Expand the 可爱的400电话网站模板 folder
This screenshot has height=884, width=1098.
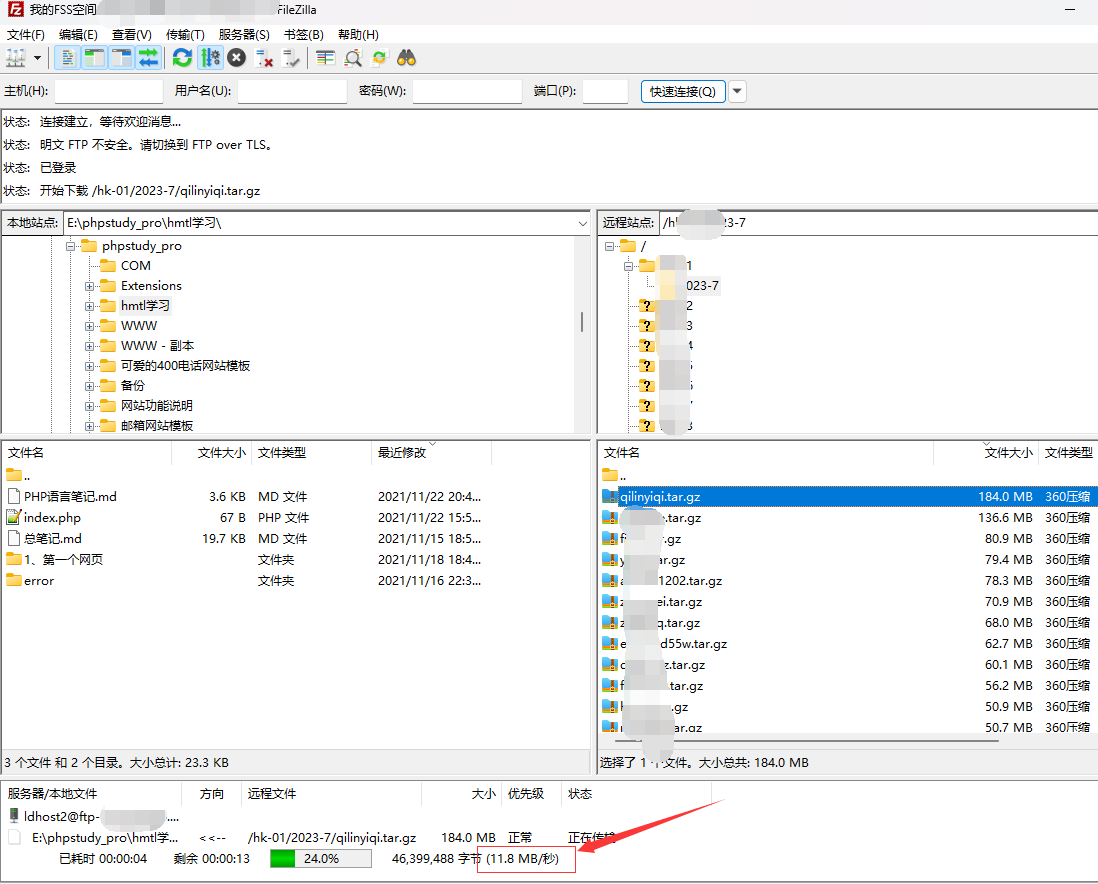tap(90, 366)
